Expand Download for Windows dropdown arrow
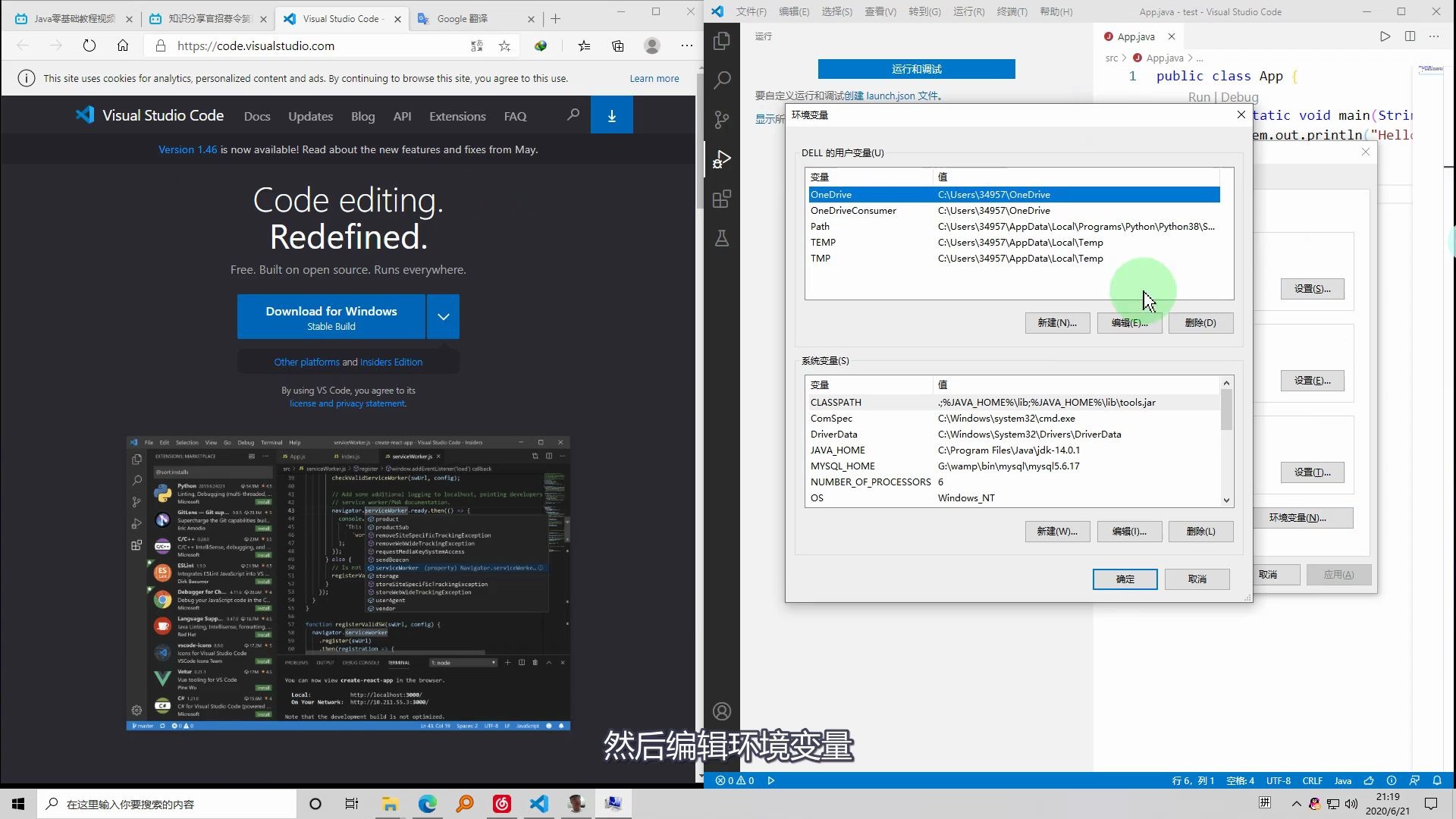Viewport: 1456px width, 819px height. click(x=443, y=317)
